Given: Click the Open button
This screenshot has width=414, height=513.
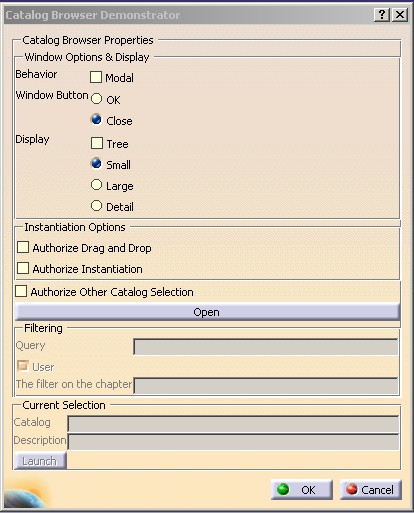Looking at the screenshot, I should click(207, 312).
